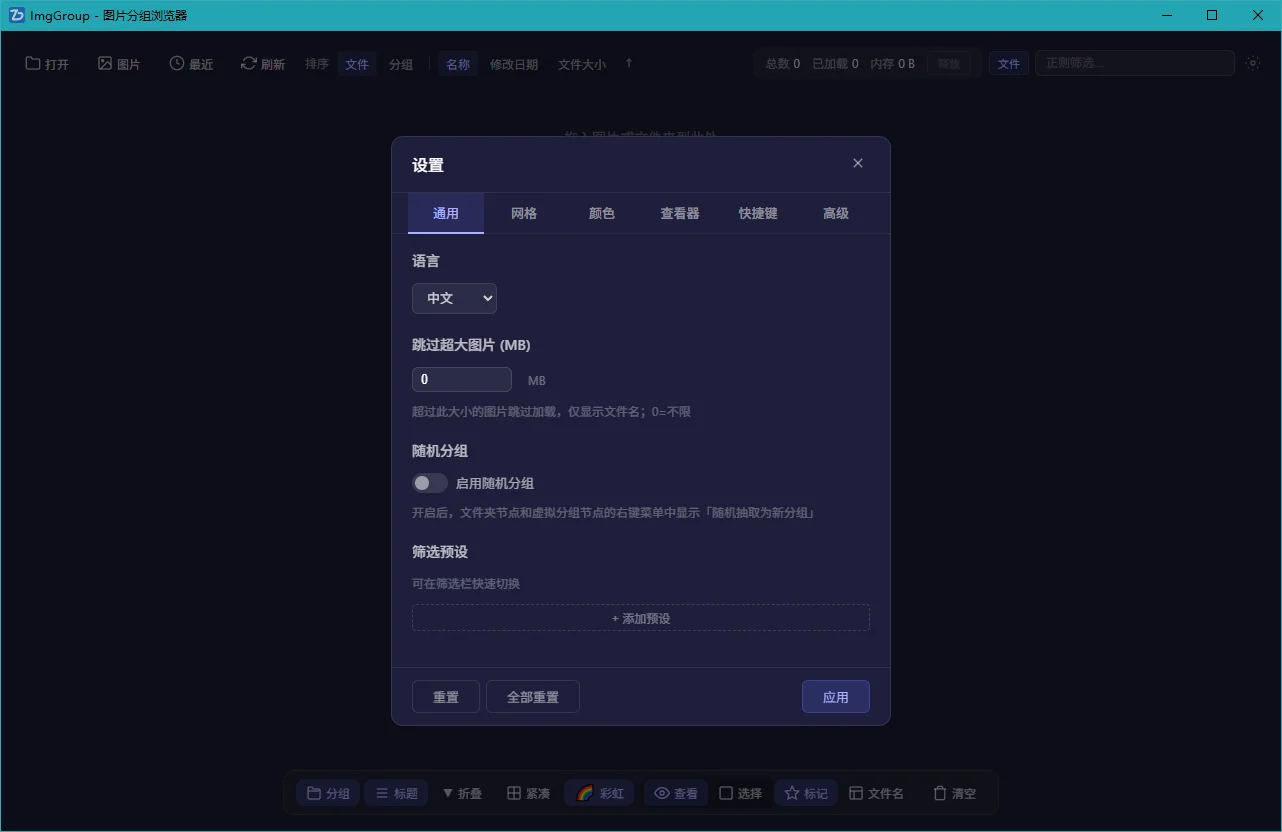Click the 标记 star icon
Image resolution: width=1282 pixels, height=832 pixels.
coord(792,793)
